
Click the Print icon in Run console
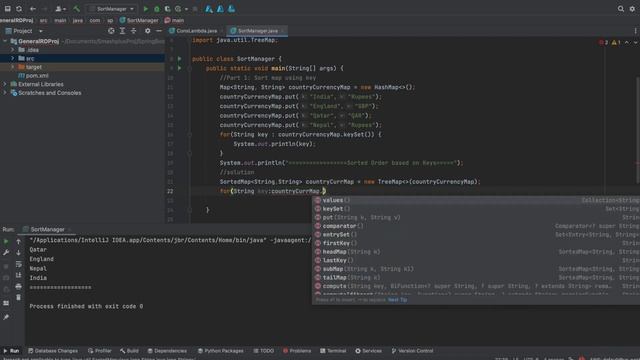18,287
